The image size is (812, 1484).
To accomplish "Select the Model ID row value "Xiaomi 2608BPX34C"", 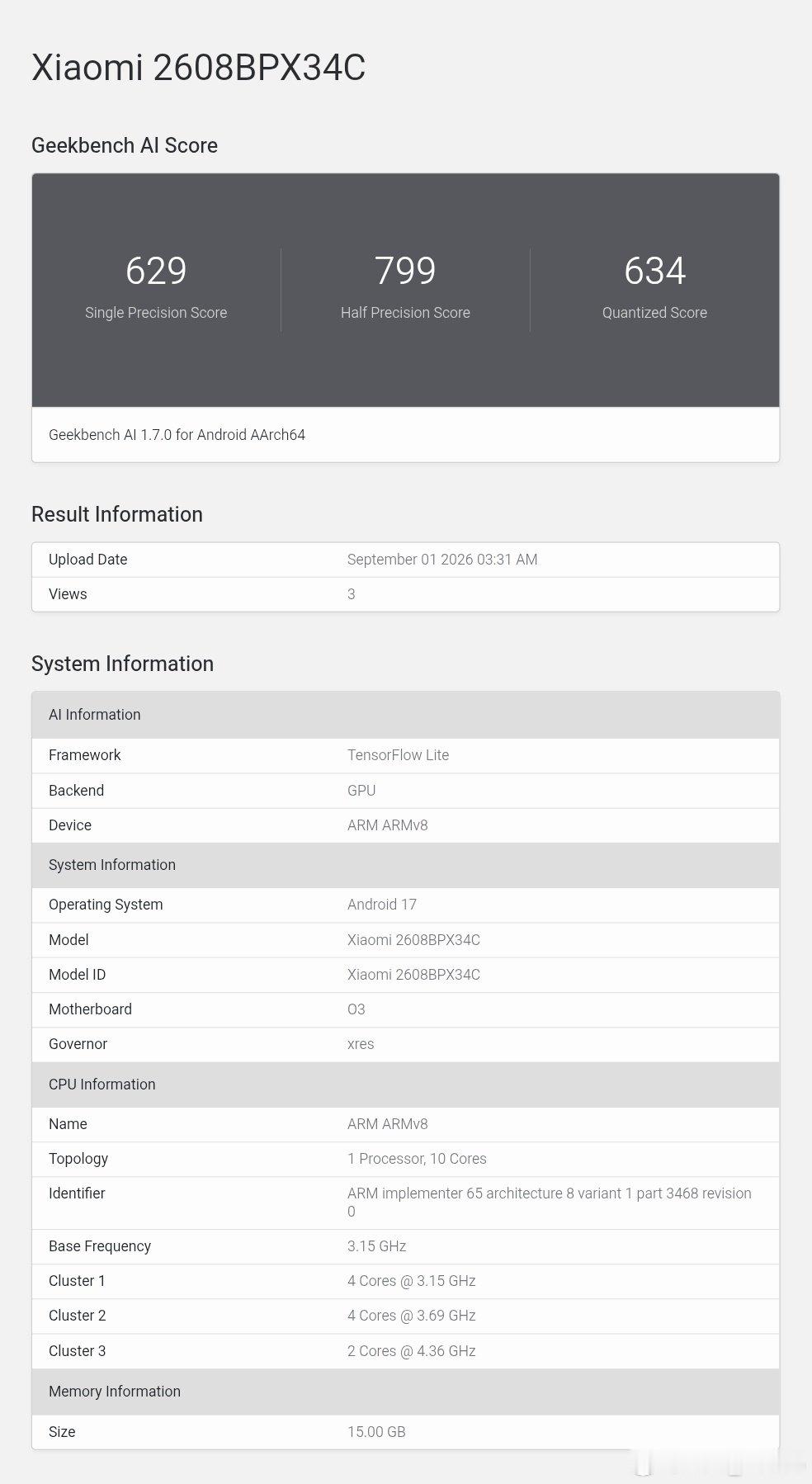I will tap(413, 975).
